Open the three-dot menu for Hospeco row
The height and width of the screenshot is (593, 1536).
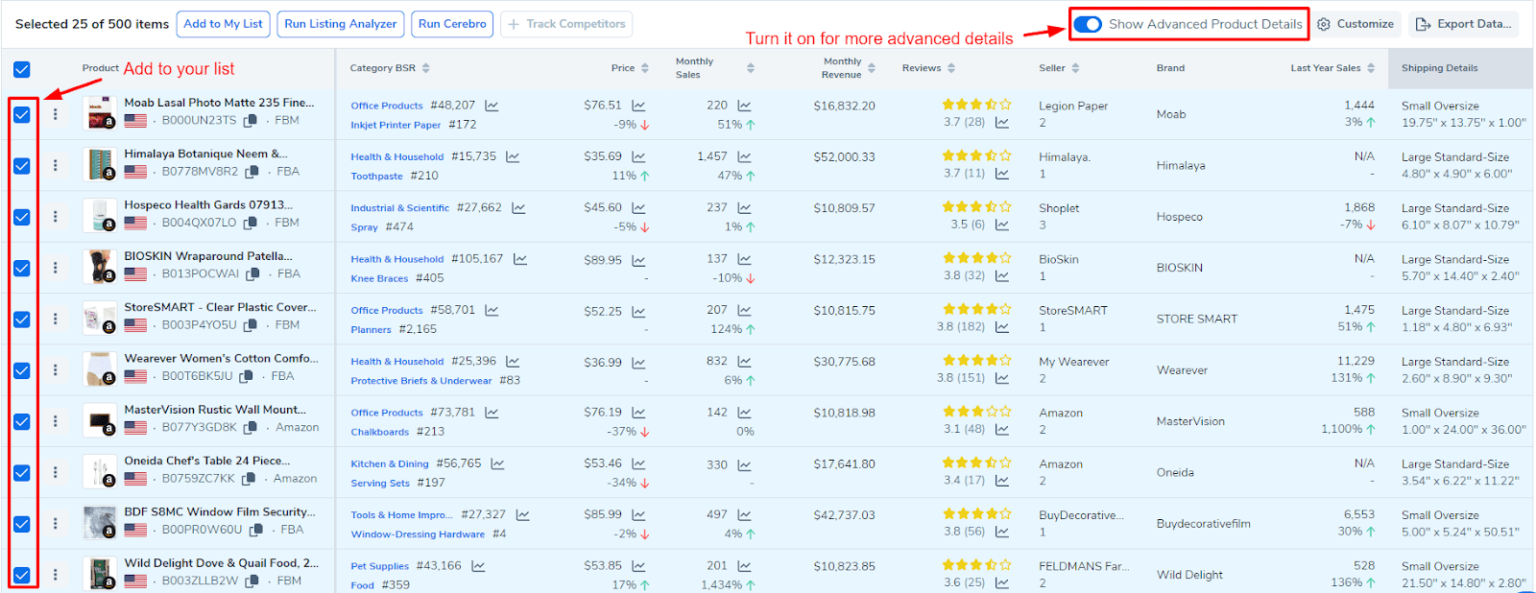56,216
